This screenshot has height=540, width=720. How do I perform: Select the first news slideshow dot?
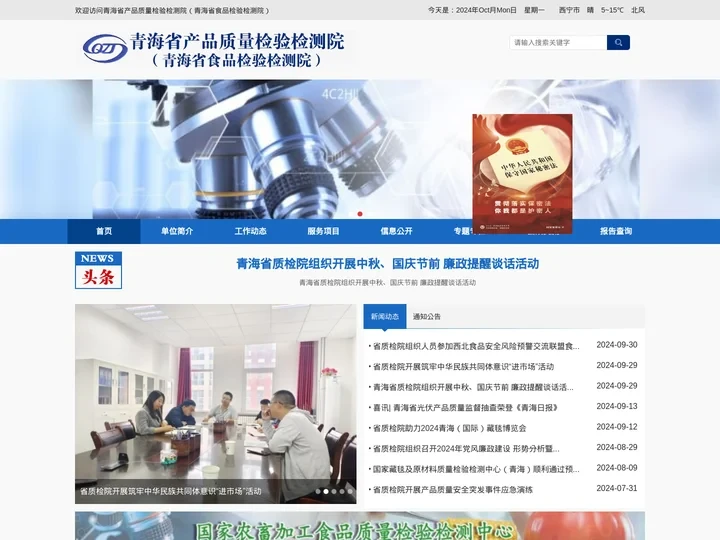click(x=318, y=491)
